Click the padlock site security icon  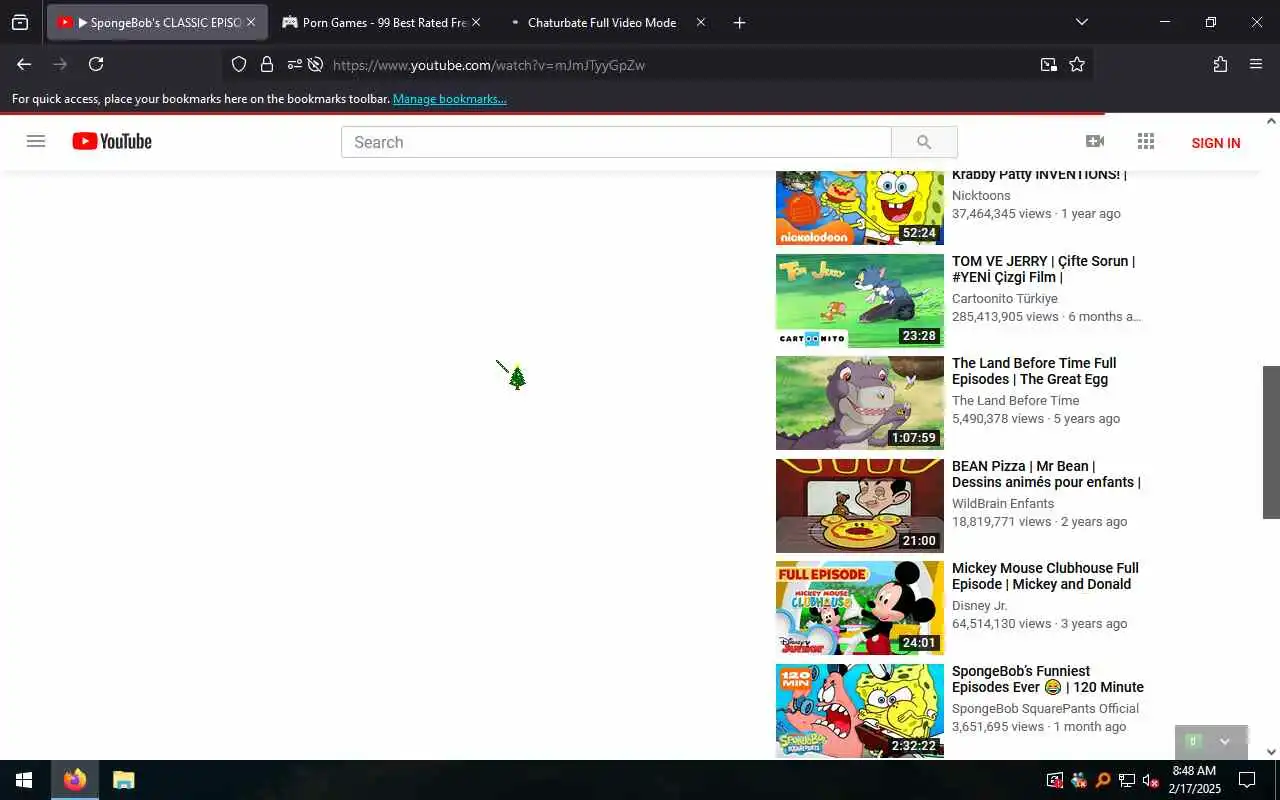tap(267, 64)
